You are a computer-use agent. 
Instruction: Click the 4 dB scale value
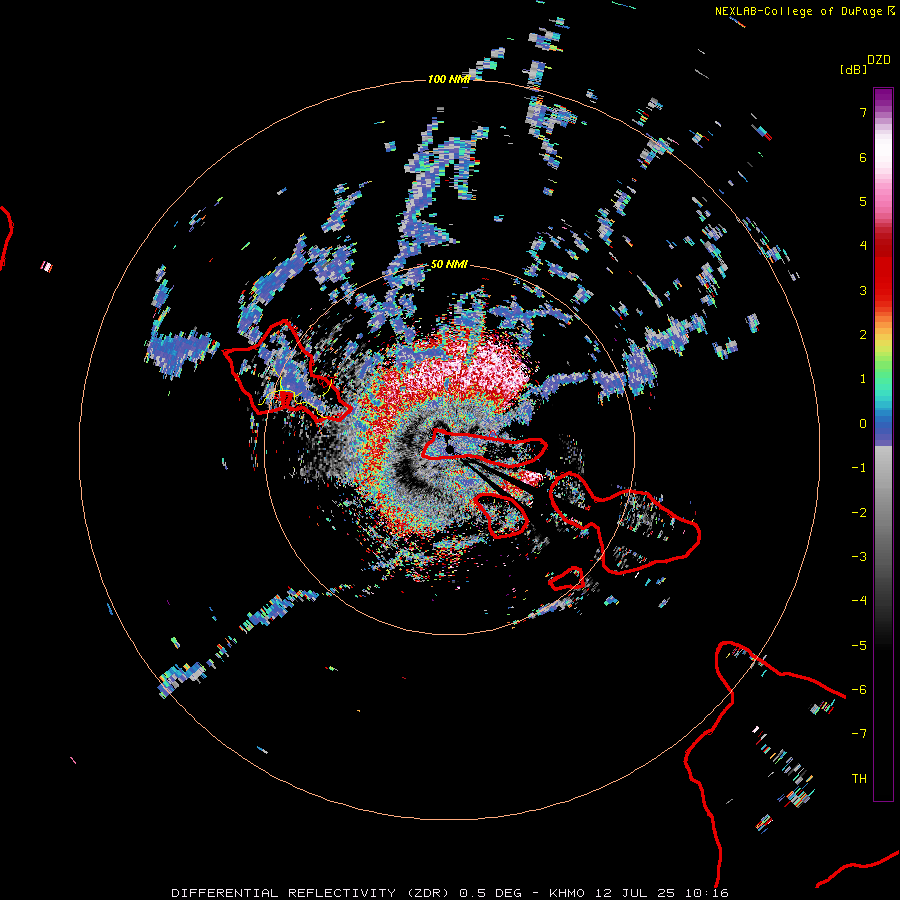coord(863,245)
